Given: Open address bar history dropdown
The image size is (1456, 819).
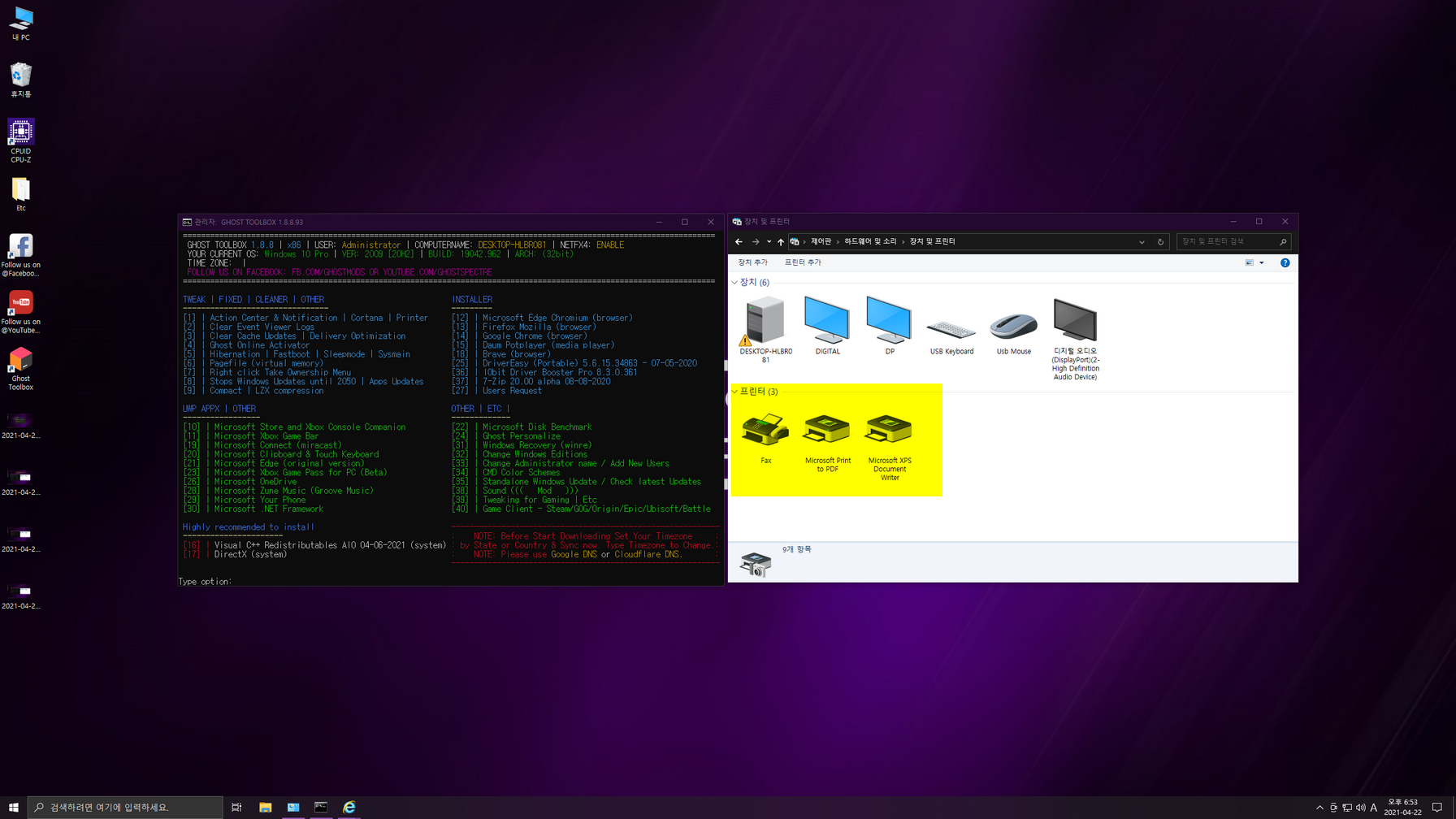Looking at the screenshot, I should (1142, 241).
